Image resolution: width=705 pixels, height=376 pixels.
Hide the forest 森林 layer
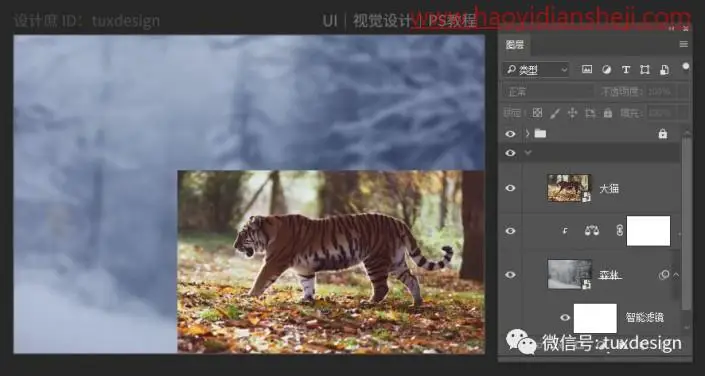coord(510,275)
